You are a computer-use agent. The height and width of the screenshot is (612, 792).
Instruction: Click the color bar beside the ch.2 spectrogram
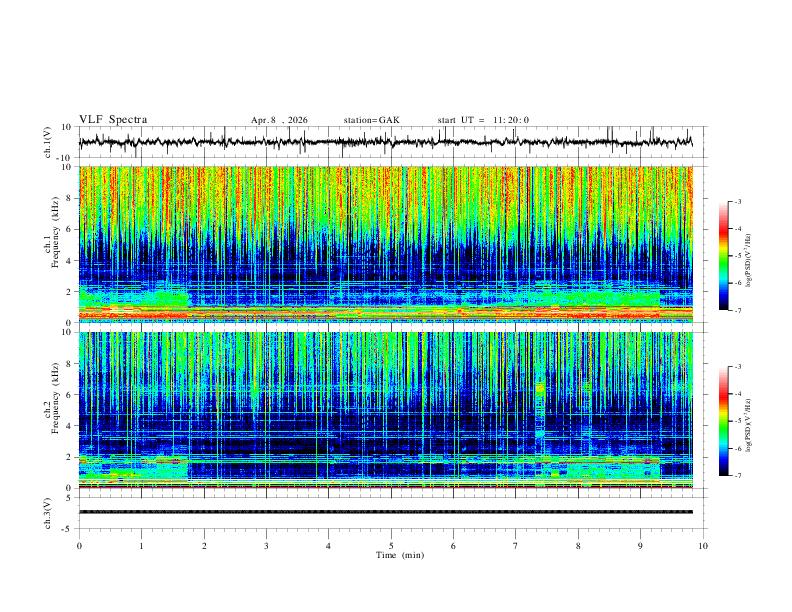[723, 421]
